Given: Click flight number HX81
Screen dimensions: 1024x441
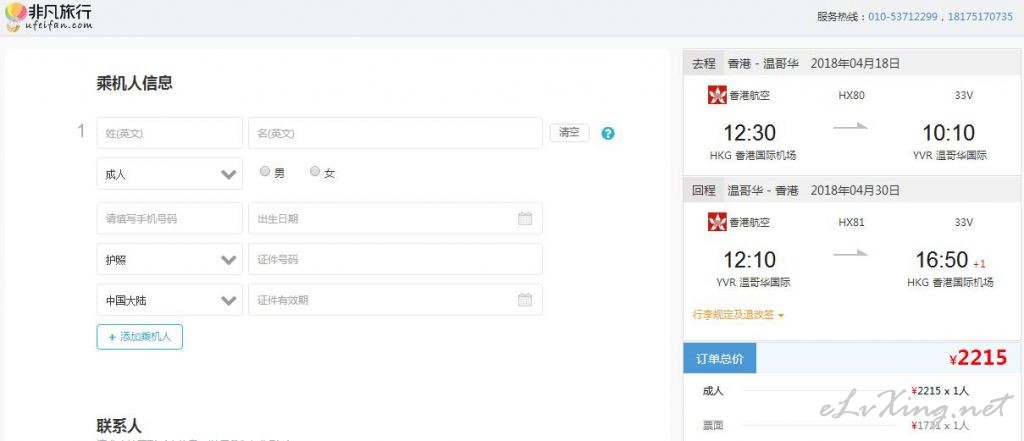Looking at the screenshot, I should (851, 222).
